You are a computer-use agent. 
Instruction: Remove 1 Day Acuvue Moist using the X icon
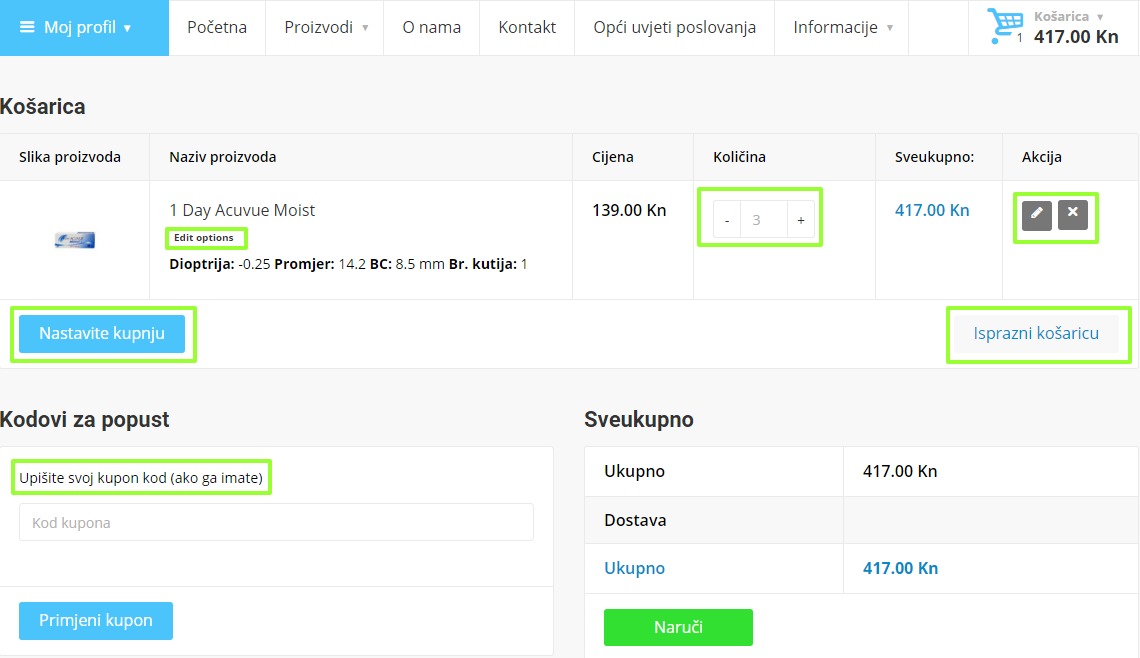(1071, 216)
